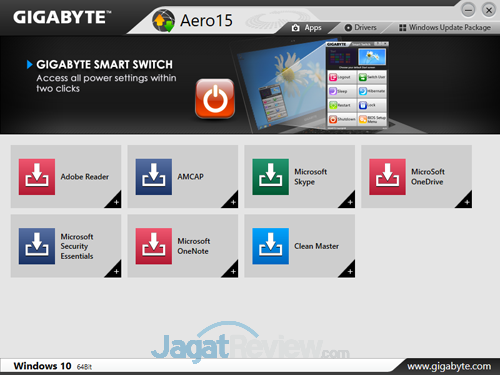Click the Microsoft Skype download icon
The image size is (500, 375).
271,177
